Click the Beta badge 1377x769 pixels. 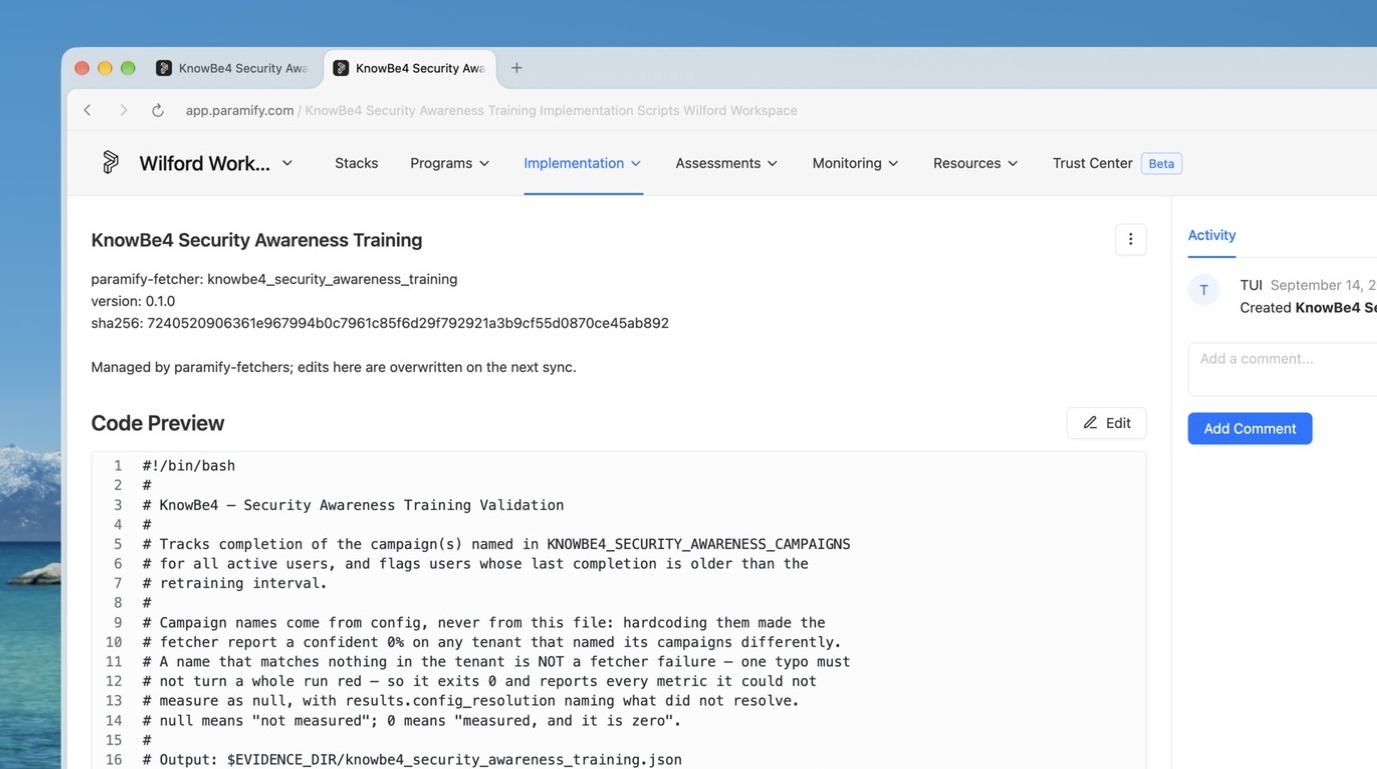tap(1161, 163)
